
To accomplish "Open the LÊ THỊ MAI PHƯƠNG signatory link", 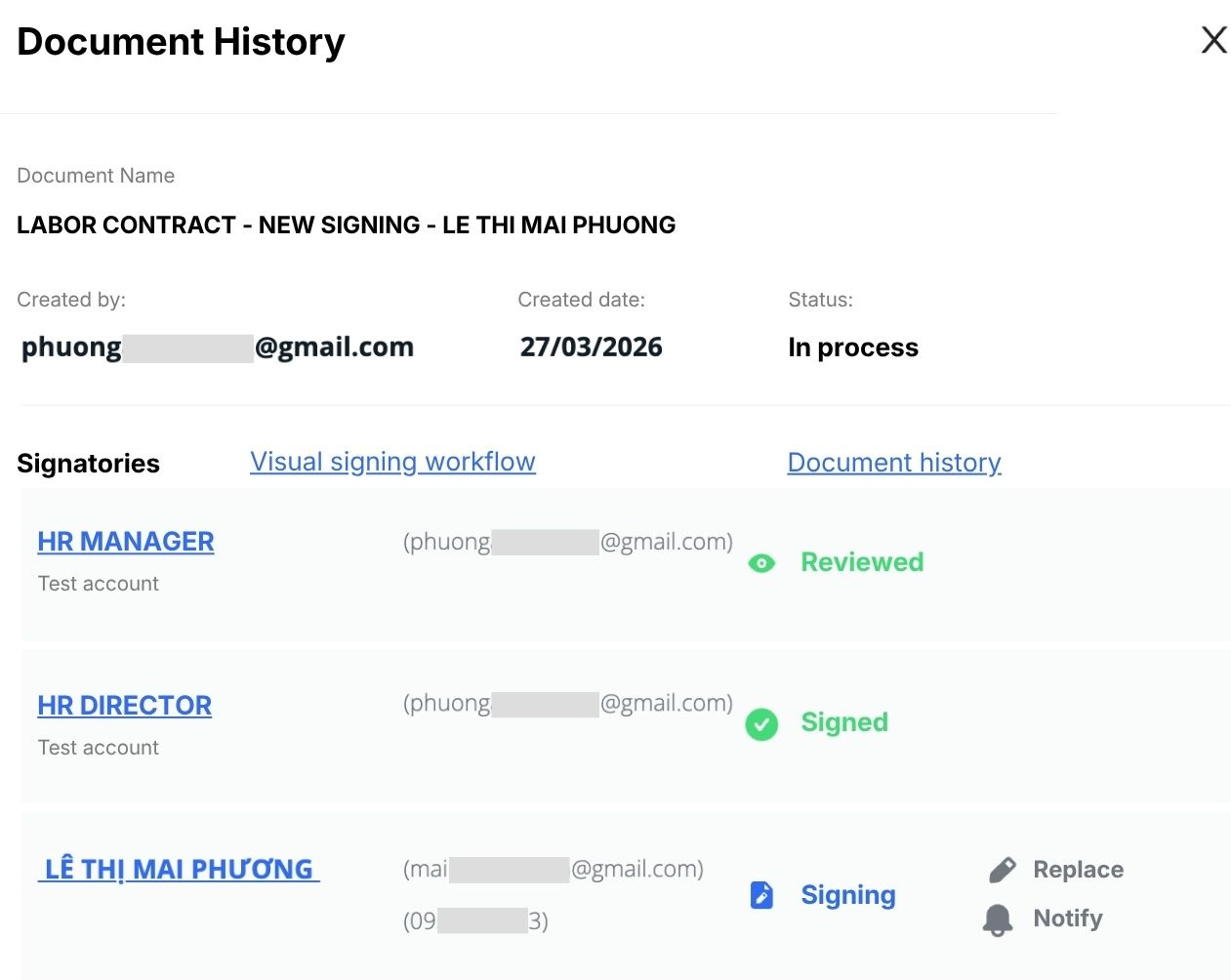I will (x=179, y=869).
